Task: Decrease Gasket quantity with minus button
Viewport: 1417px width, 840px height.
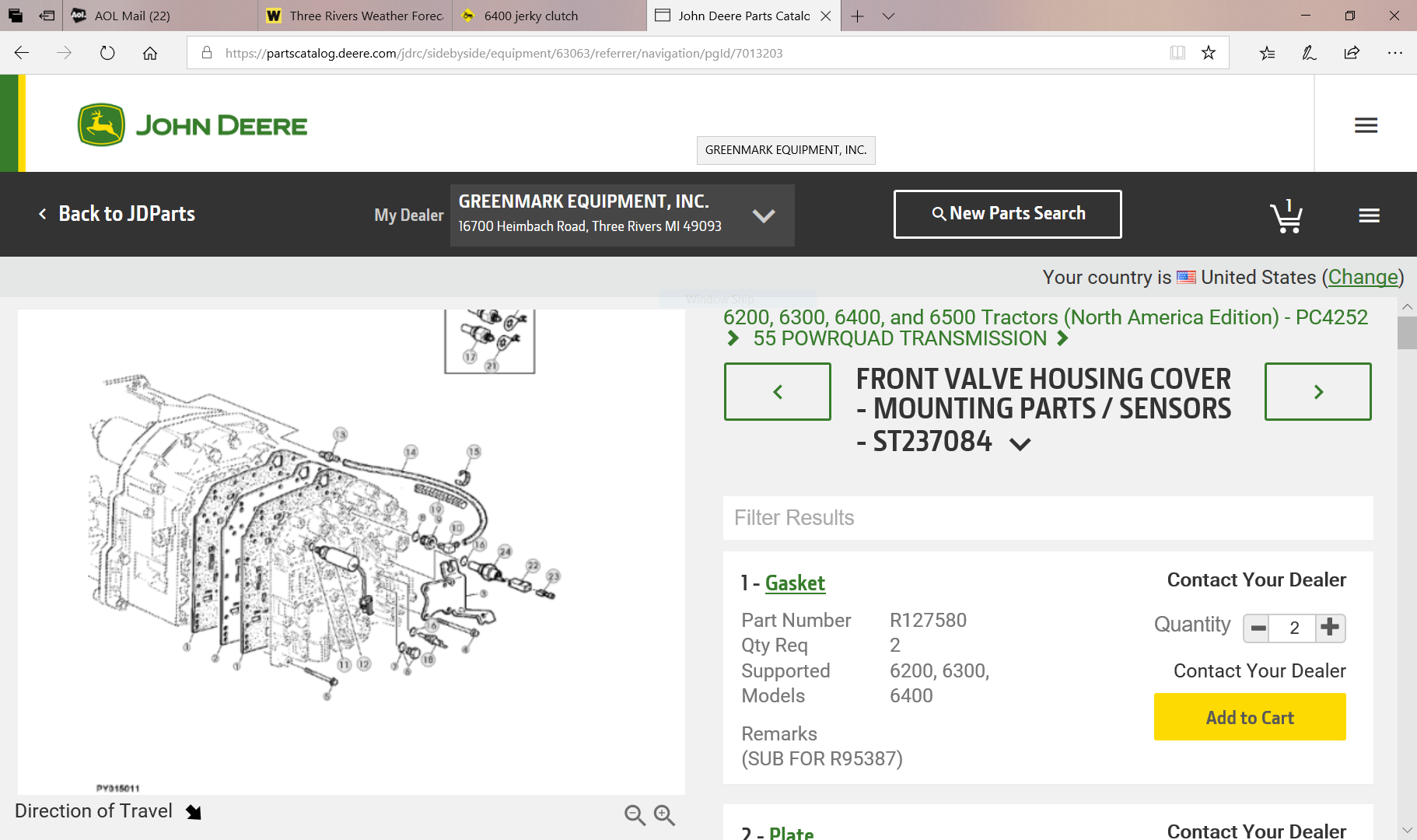Action: tap(1258, 628)
